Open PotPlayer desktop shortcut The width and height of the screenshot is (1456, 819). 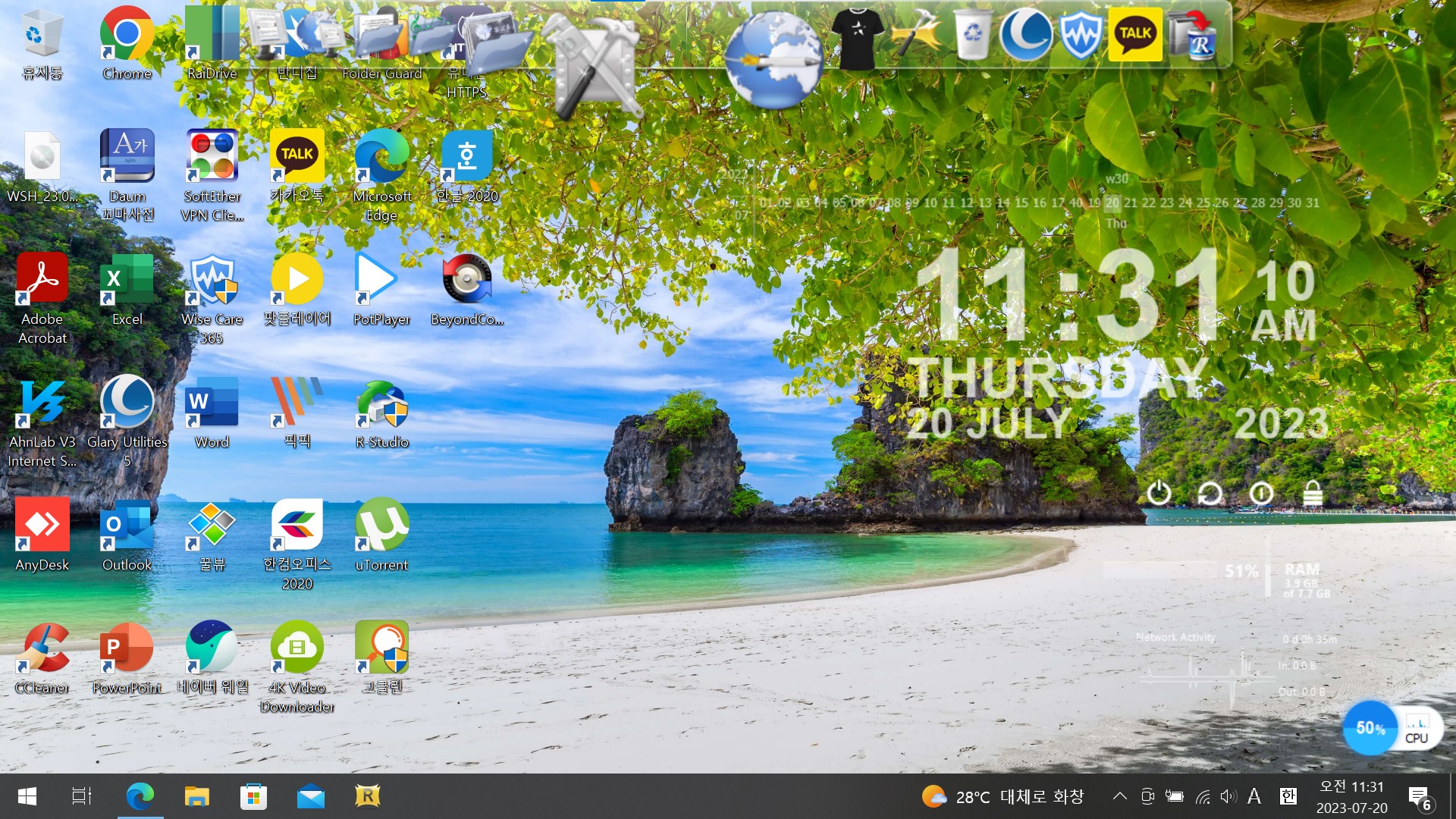coord(382,290)
